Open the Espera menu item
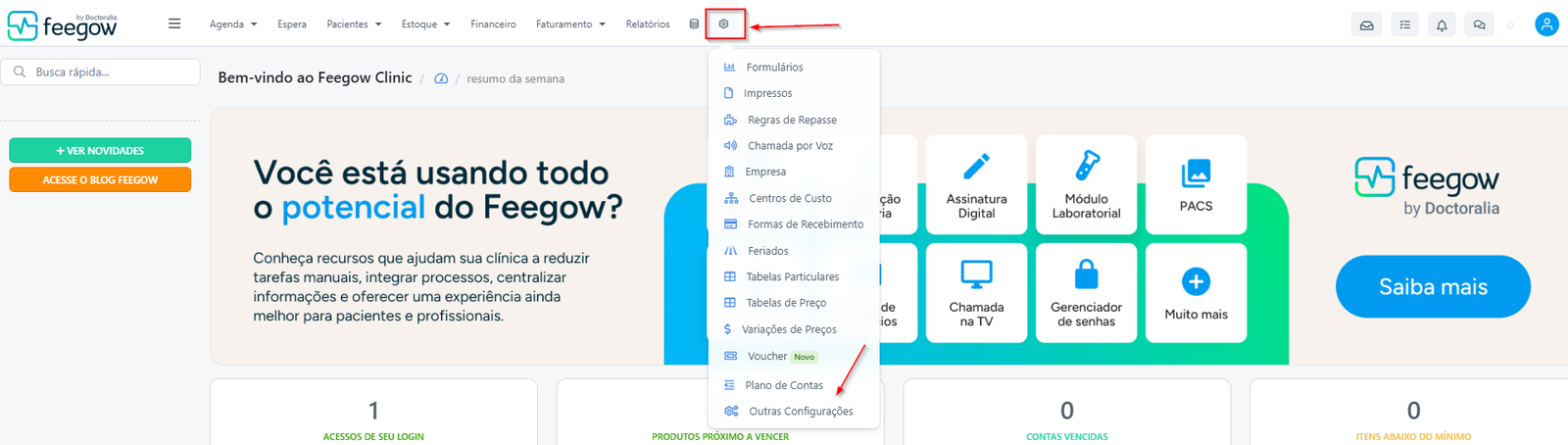This screenshot has height=445, width=1568. coord(292,24)
